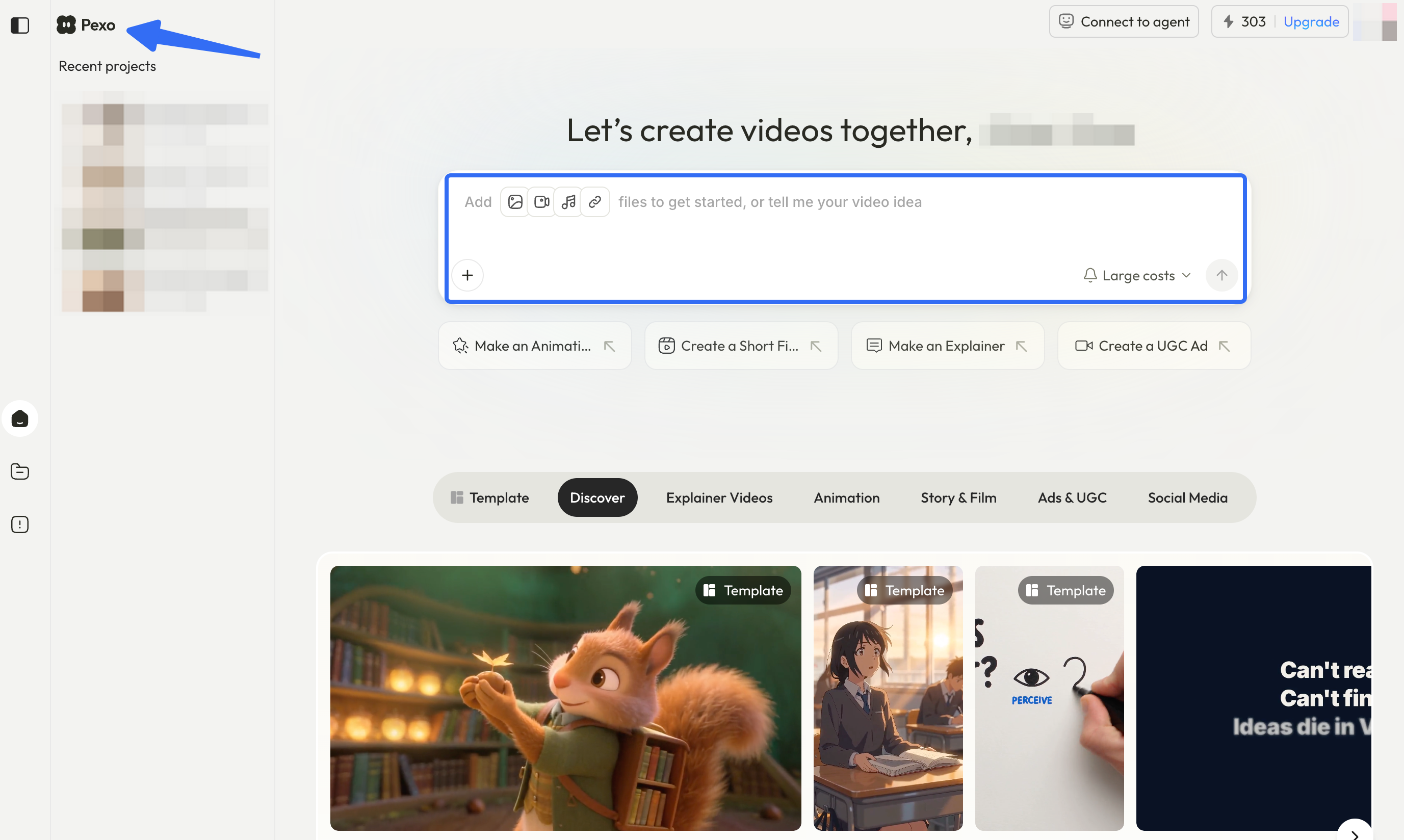The width and height of the screenshot is (1404, 840).
Task: Select Create a Short Film suggestion
Action: tap(741, 346)
